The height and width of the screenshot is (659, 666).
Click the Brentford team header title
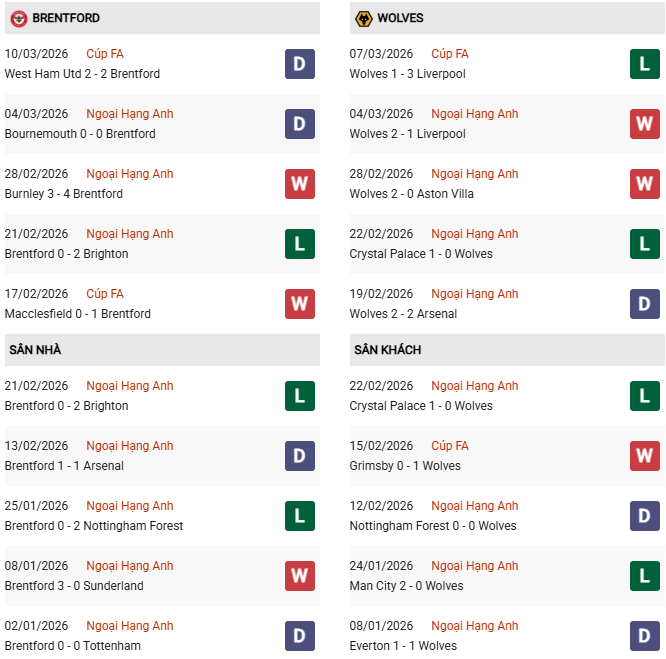click(x=66, y=18)
